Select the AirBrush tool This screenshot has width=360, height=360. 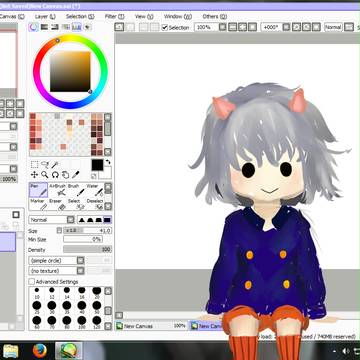pyautogui.click(x=57, y=190)
